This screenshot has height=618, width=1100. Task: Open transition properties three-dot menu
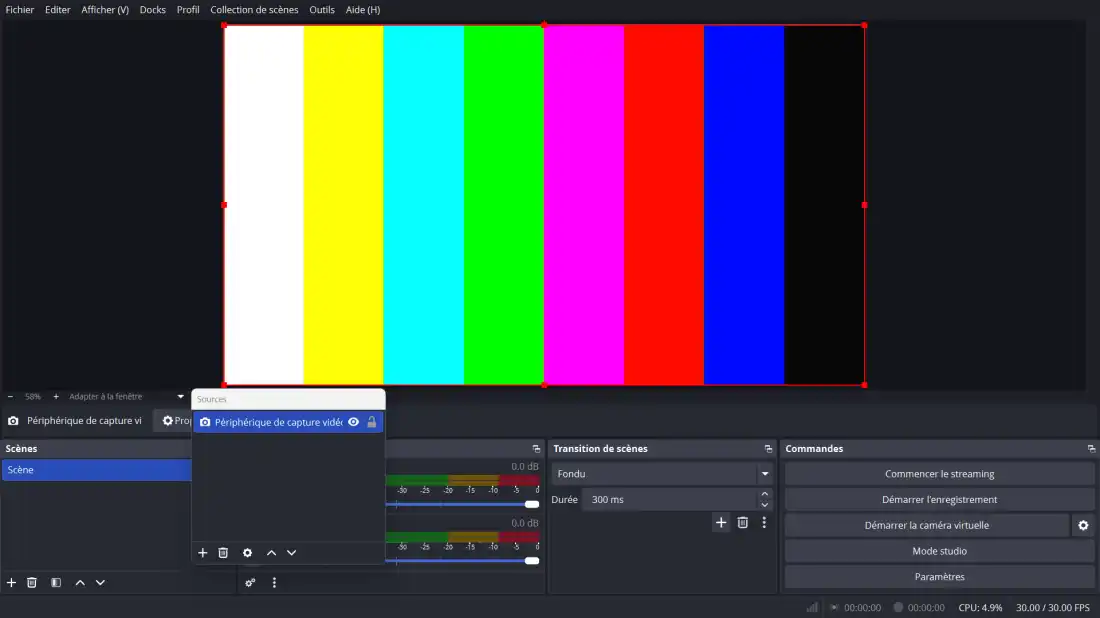point(764,522)
